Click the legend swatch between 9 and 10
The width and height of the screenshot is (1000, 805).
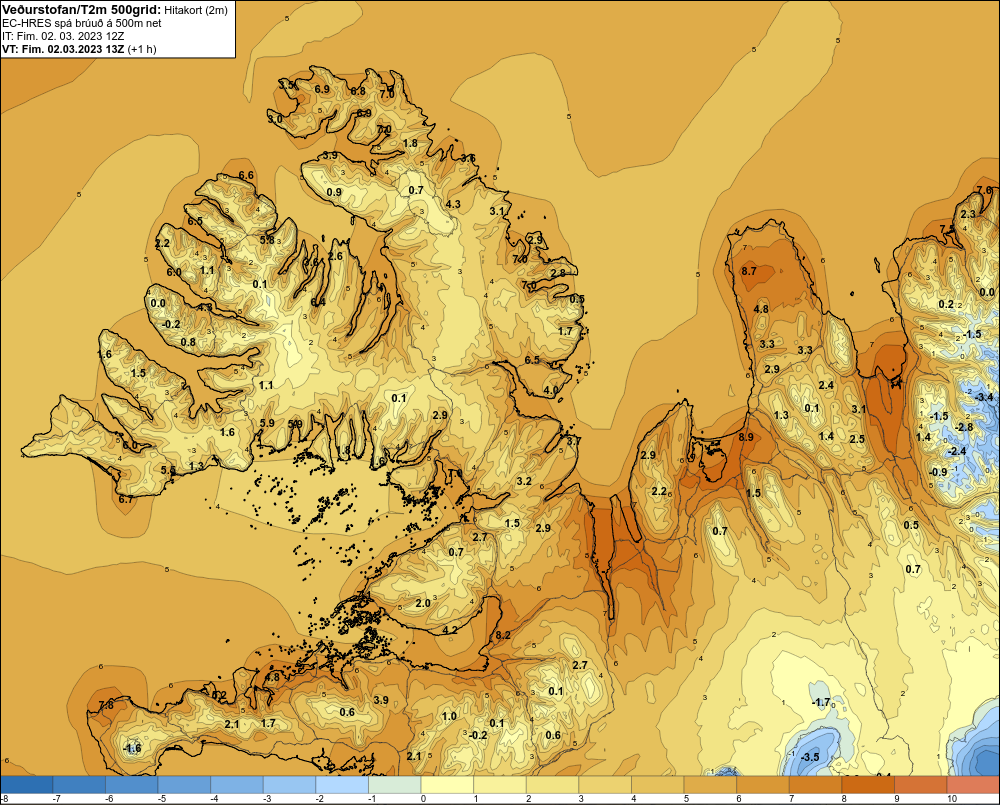tap(920, 784)
